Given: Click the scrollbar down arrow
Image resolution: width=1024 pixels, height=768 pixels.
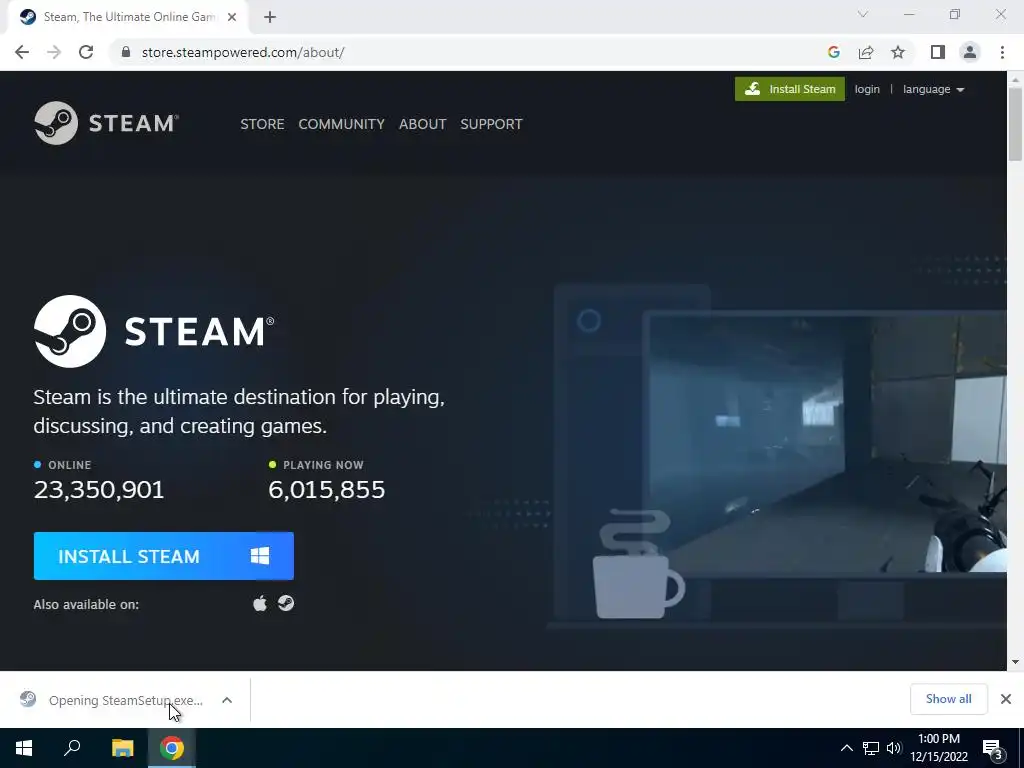Looking at the screenshot, I should 1015,662.
